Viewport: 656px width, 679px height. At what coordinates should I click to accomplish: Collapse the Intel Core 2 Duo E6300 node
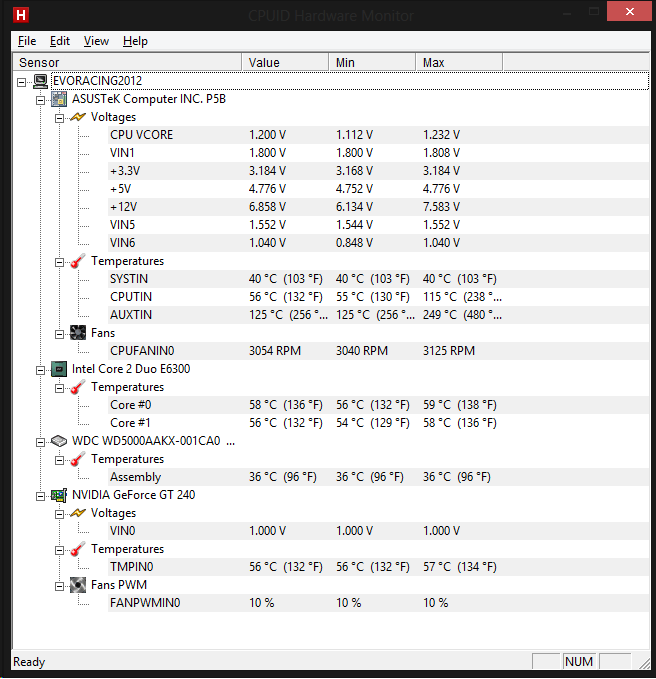click(x=40, y=370)
